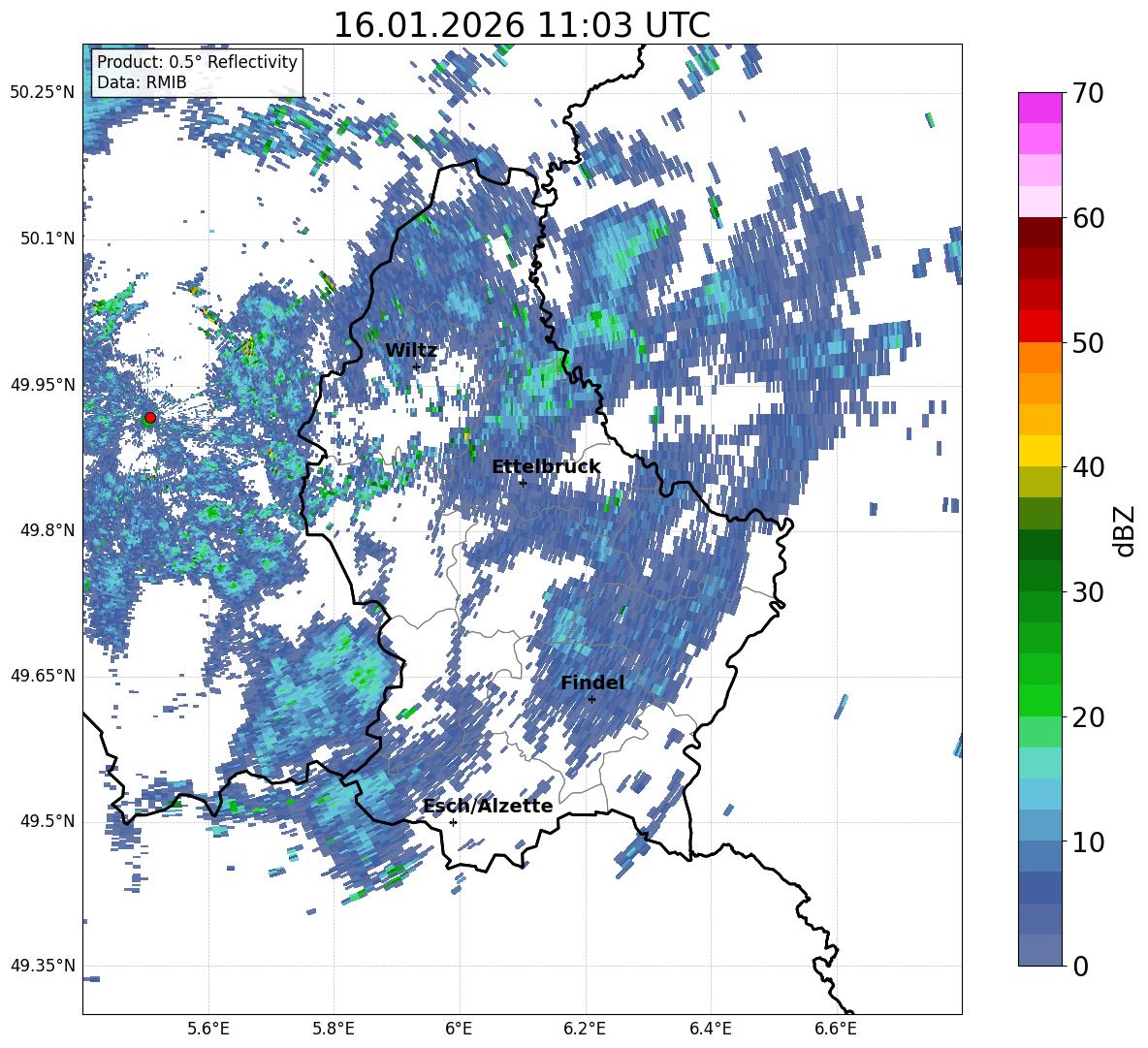This screenshot has width=1148, height=1048.
Task: Click the 40 dBZ colorbar label
Action: pos(1089,467)
